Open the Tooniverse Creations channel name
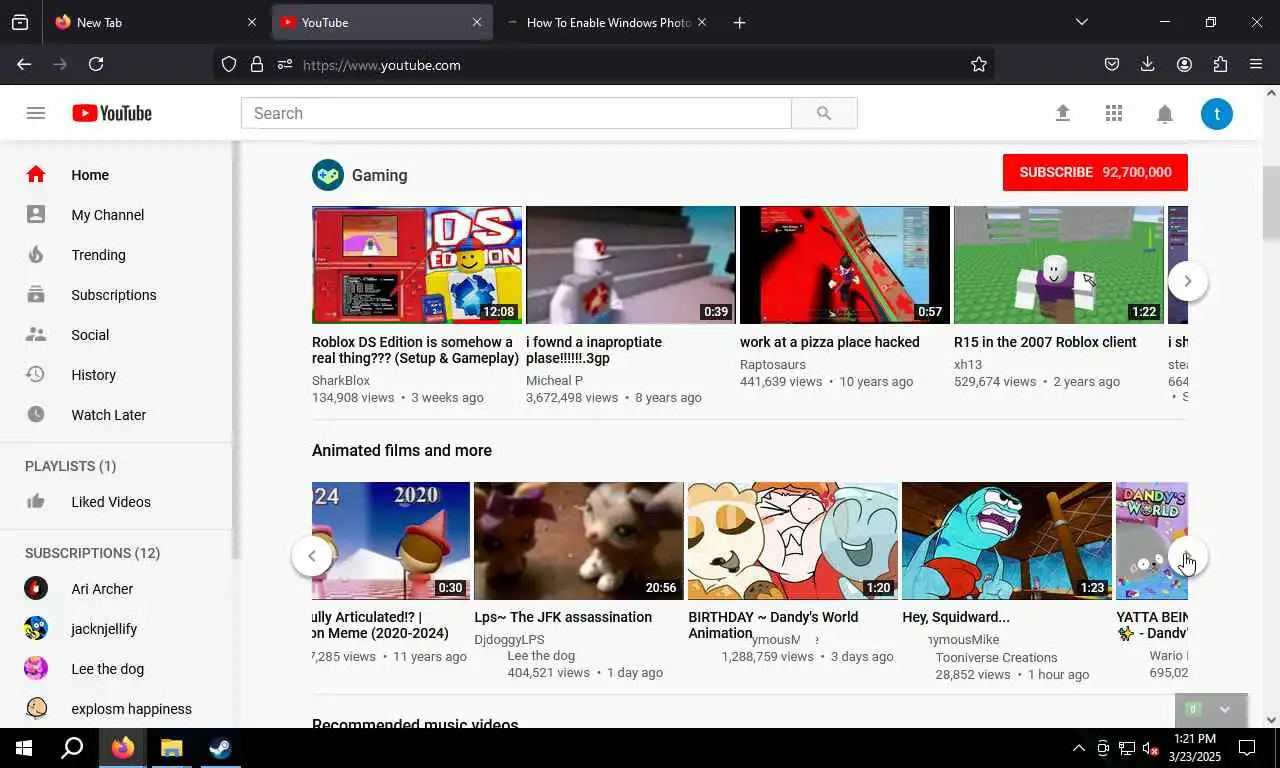 pyautogui.click(x=996, y=658)
